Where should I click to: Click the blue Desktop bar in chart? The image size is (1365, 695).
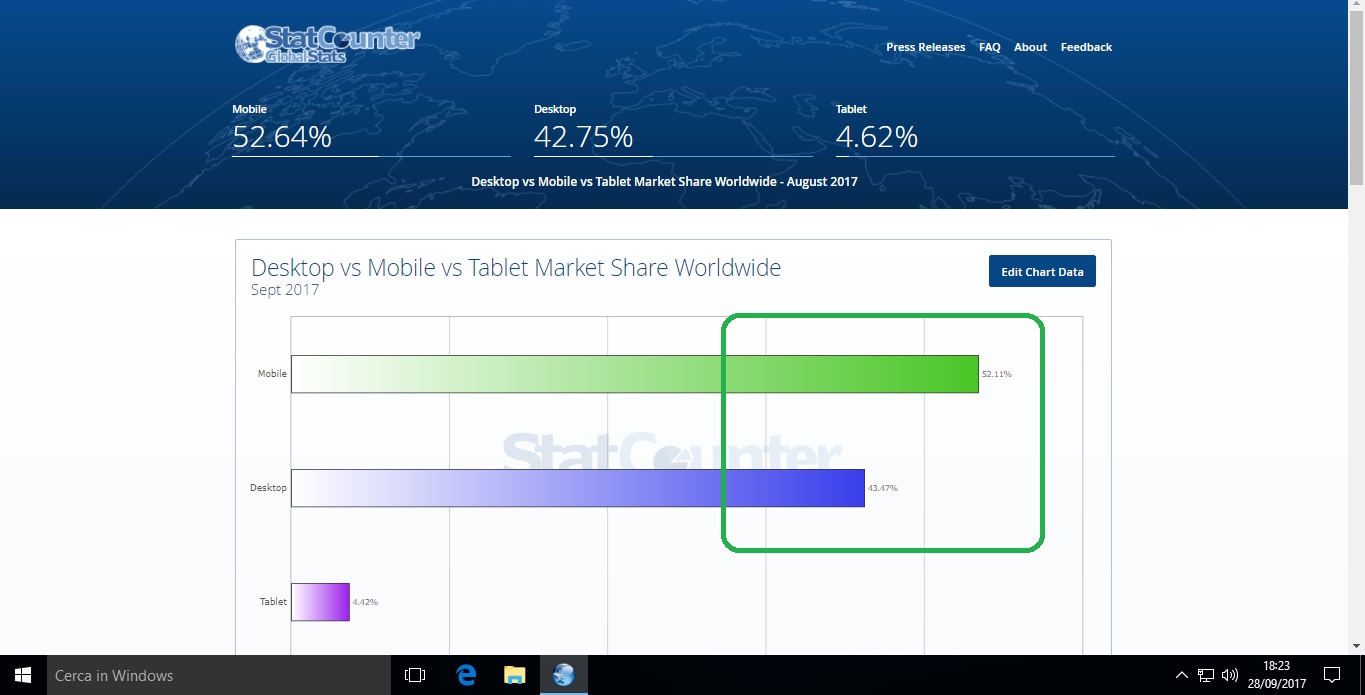click(x=577, y=488)
